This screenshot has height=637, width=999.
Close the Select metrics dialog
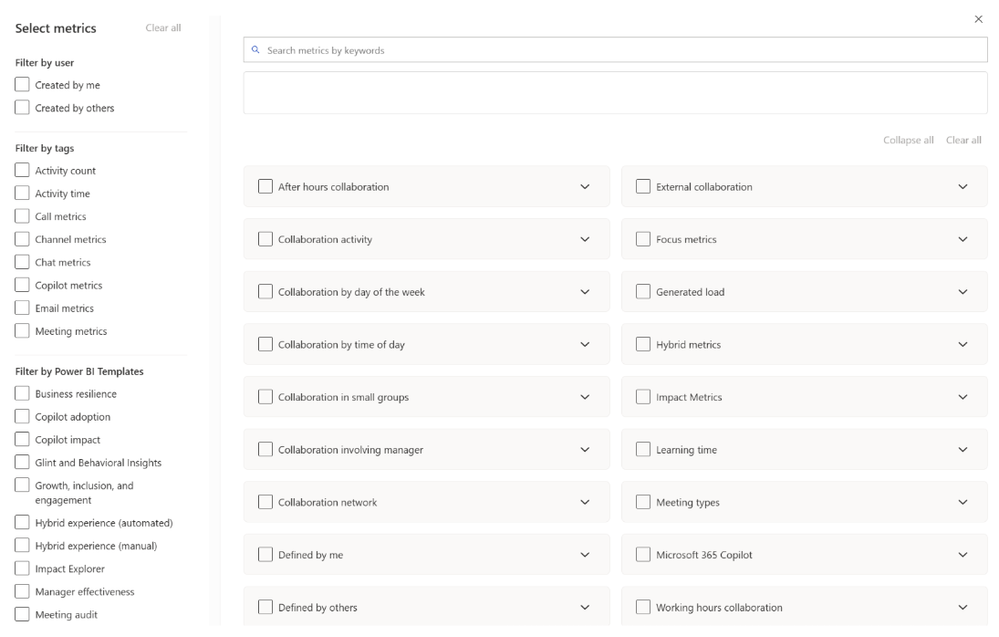point(978,19)
